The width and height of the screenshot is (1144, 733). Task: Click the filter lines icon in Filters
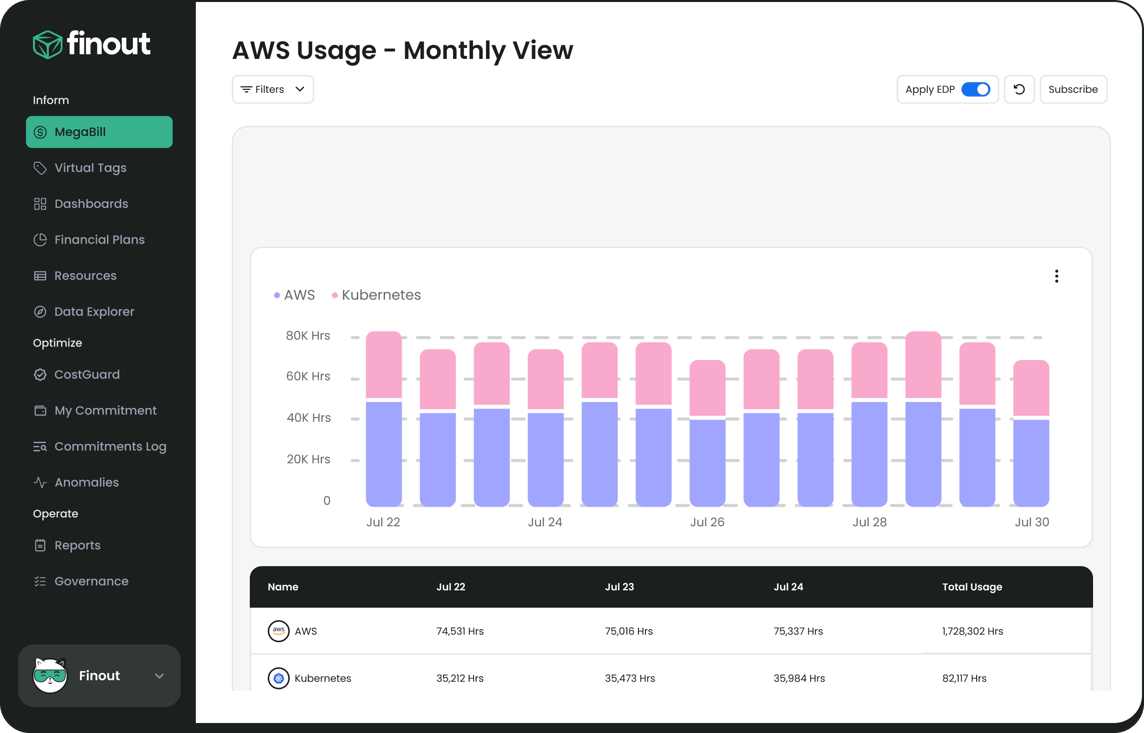coord(247,89)
